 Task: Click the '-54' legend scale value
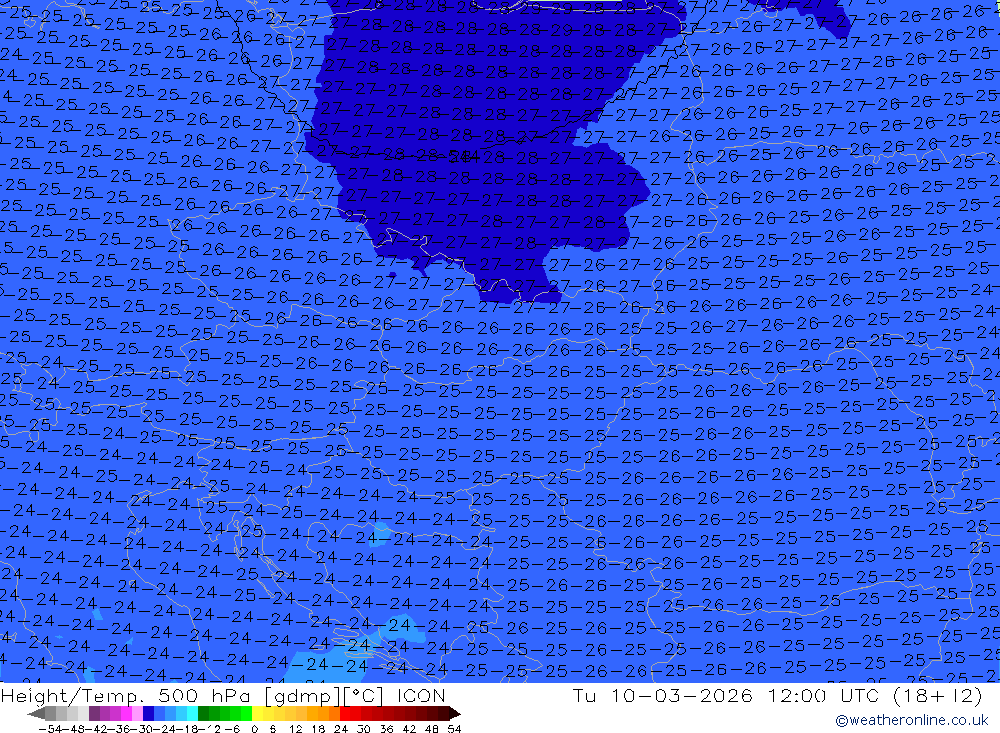pyautogui.click(x=50, y=729)
